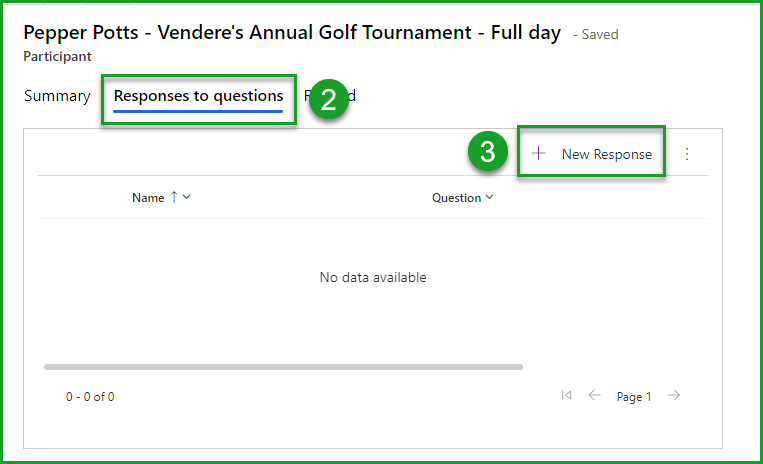Expand the Name column chevron dropdown

pyautogui.click(x=187, y=198)
